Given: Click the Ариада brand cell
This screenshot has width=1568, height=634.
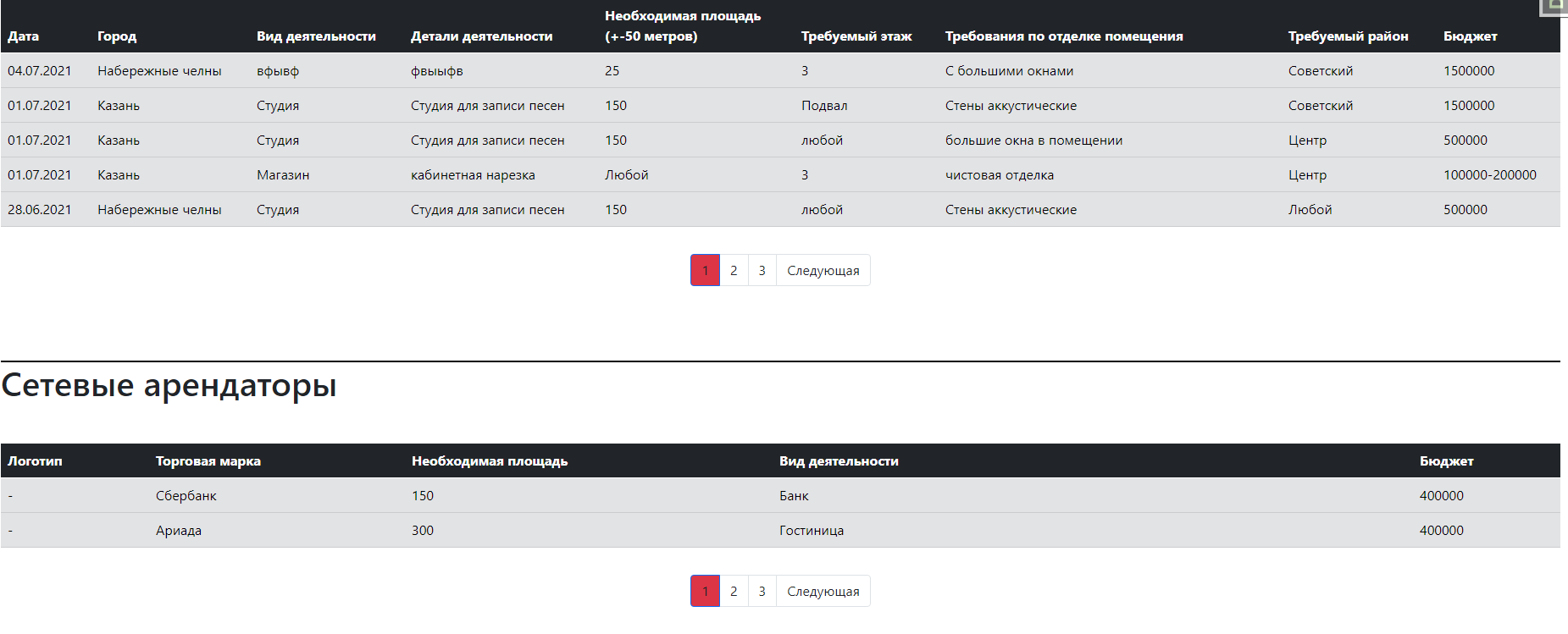Looking at the screenshot, I should (179, 531).
